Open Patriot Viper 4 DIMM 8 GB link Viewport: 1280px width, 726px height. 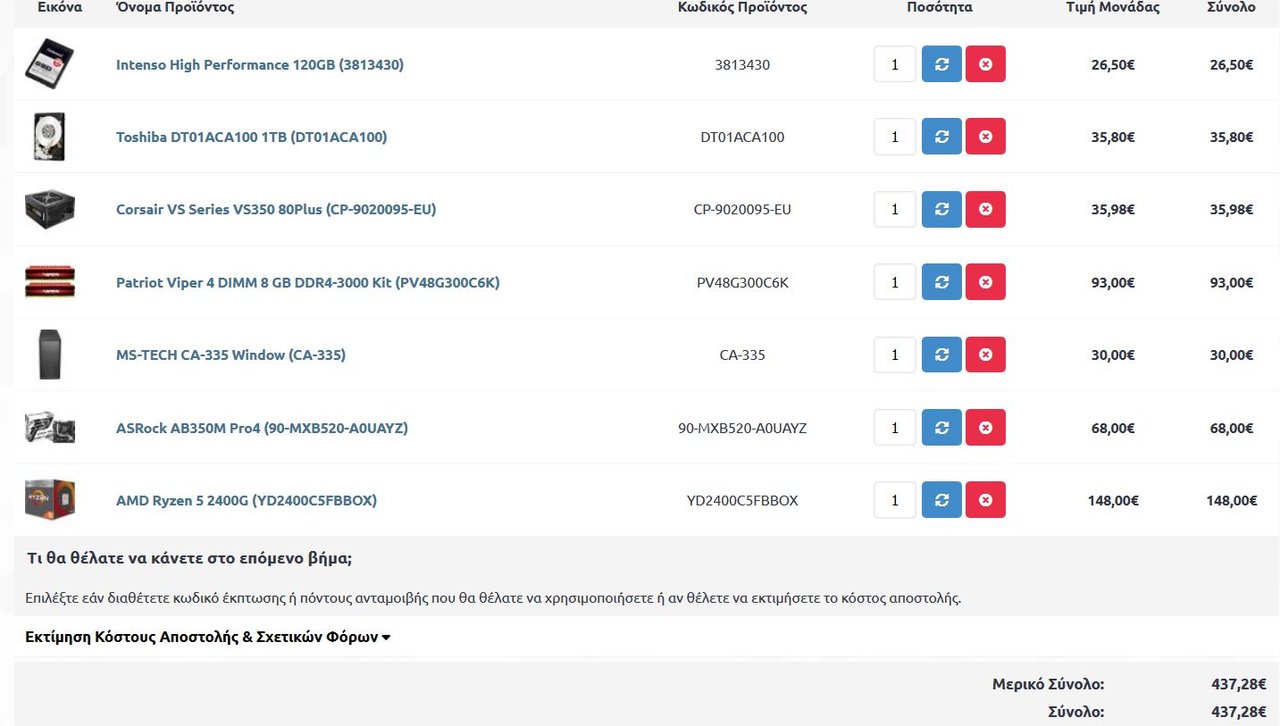pos(308,283)
